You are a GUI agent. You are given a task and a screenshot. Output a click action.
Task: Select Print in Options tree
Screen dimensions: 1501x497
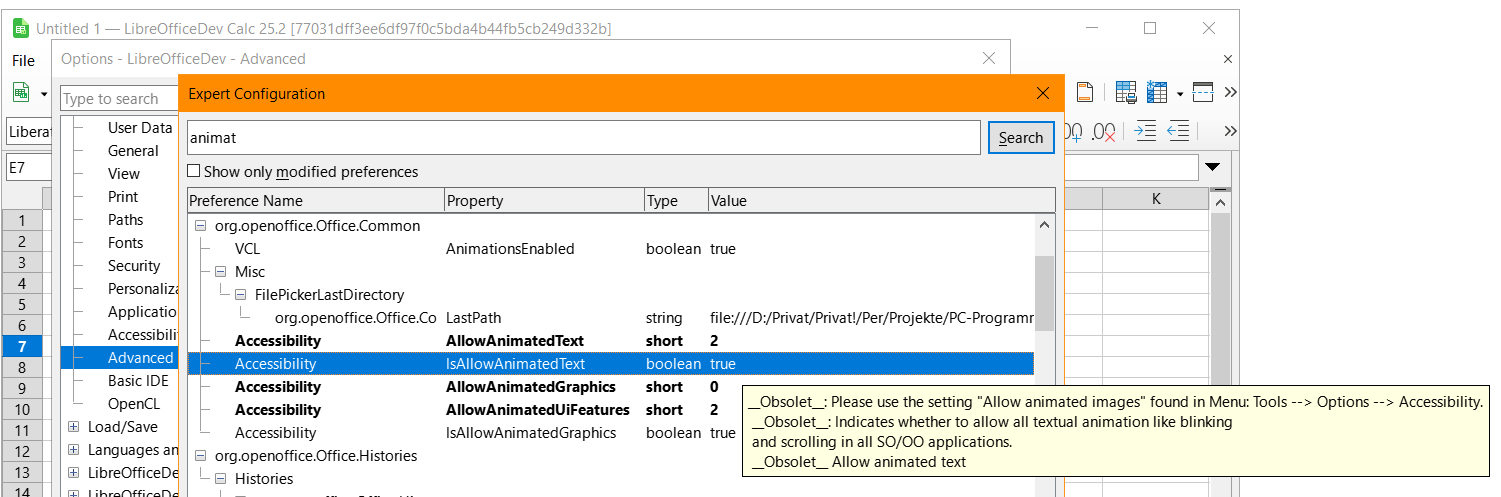[123, 197]
